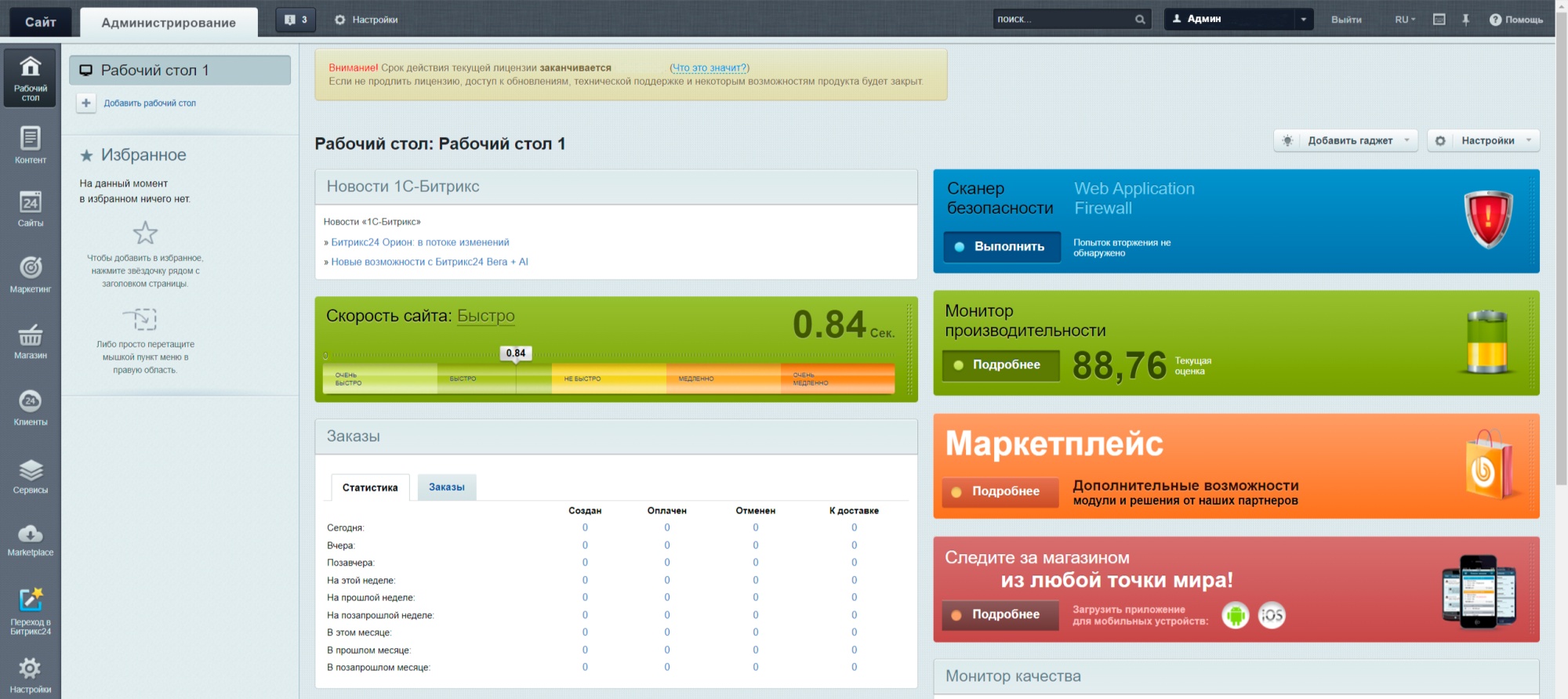Click the iOS app download icon
Screen dimensions: 1568x699
click(x=1271, y=615)
